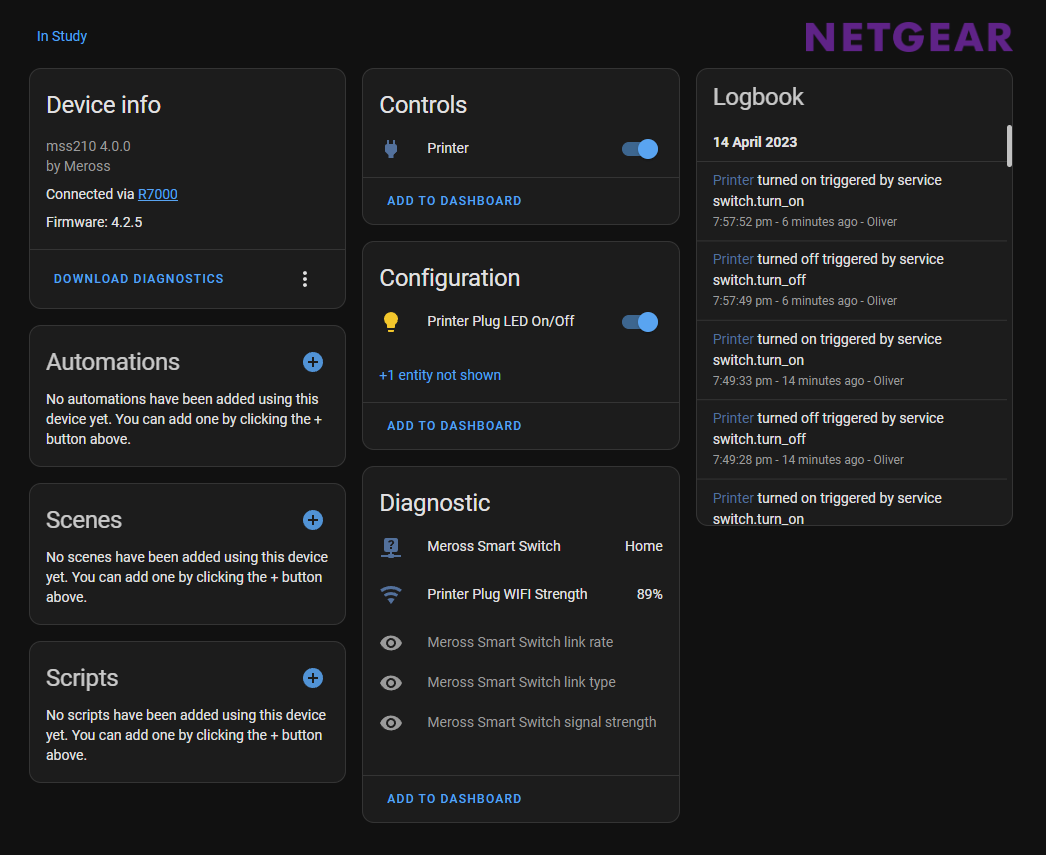Click the Logbook scrollbar thumb
This screenshot has width=1046, height=855.
point(1009,146)
